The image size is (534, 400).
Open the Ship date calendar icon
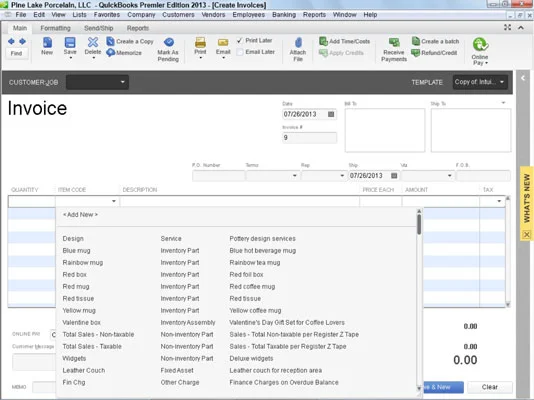tap(394, 176)
